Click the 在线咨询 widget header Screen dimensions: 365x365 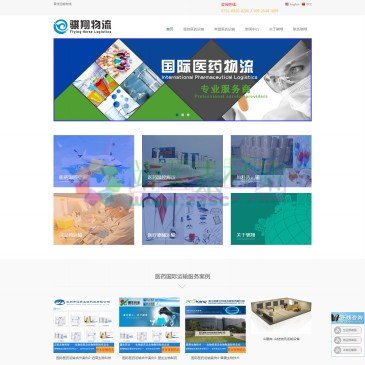[348, 318]
